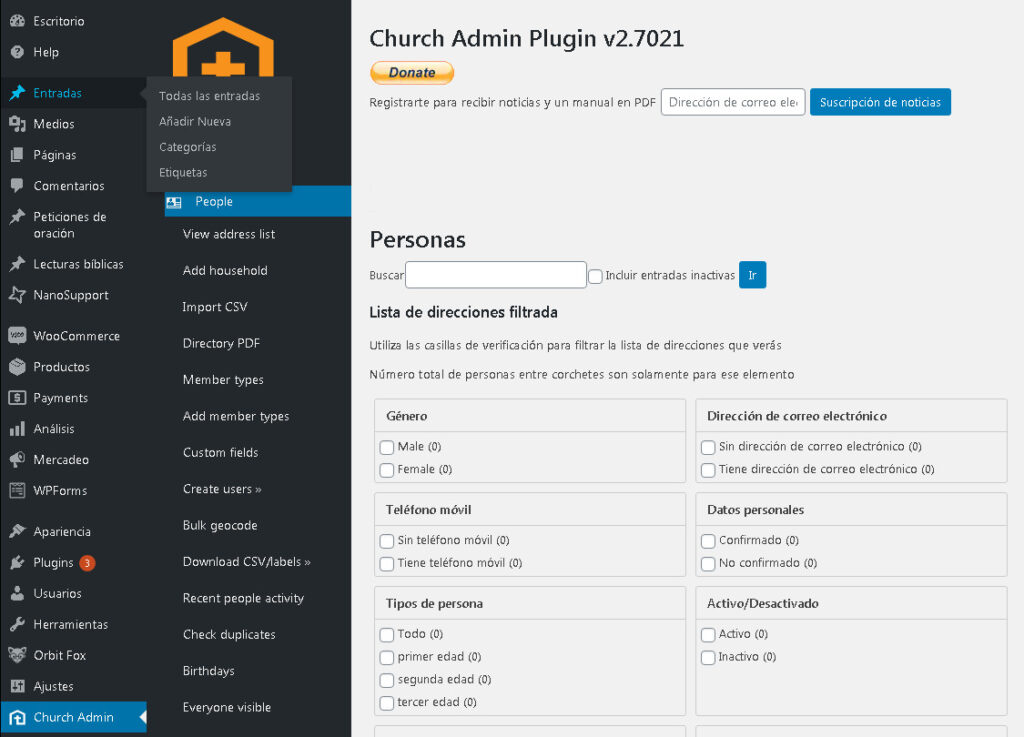
Task: Click the Escritorio dashboard icon
Action: click(x=17, y=21)
